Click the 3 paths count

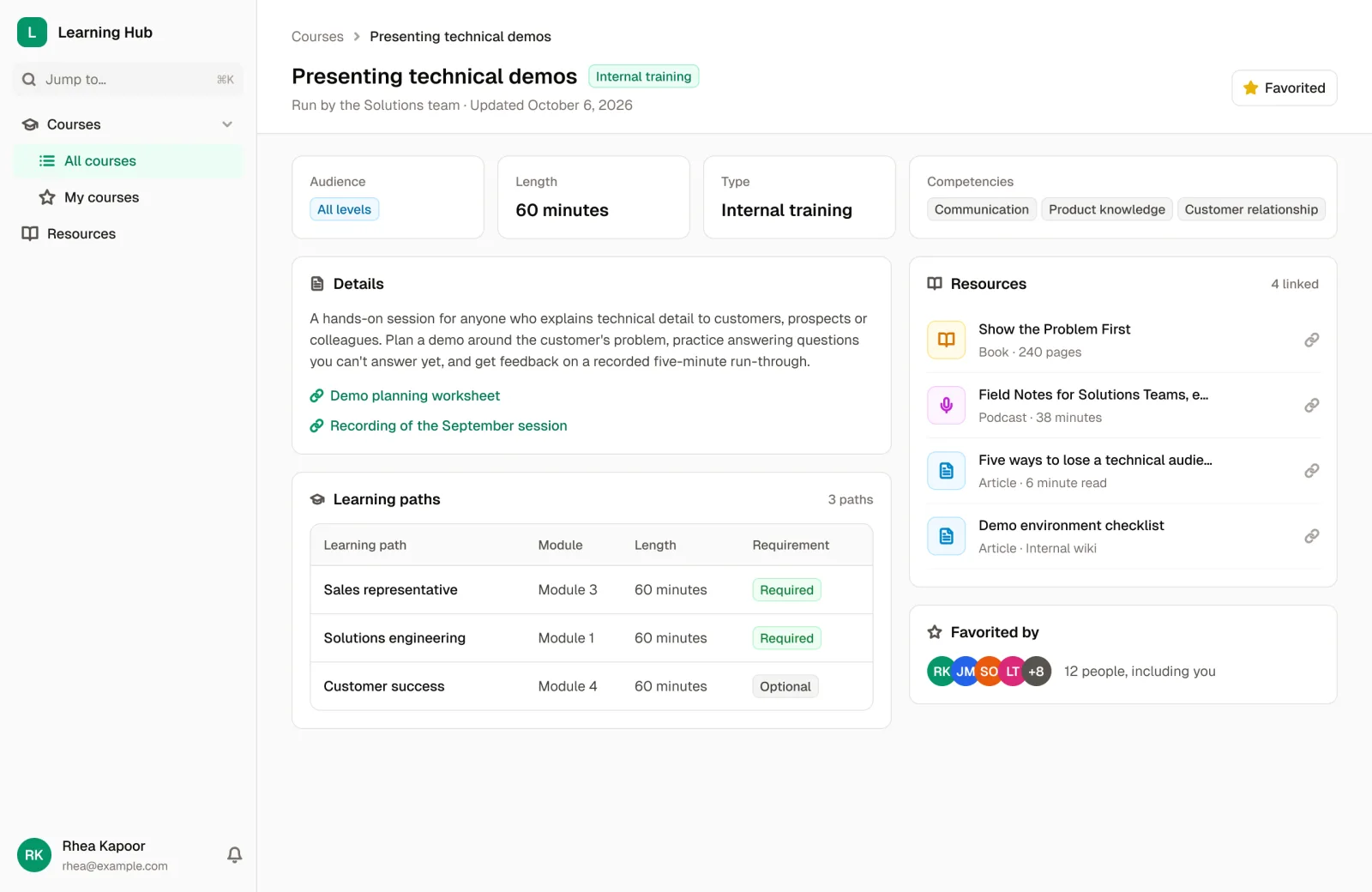851,499
